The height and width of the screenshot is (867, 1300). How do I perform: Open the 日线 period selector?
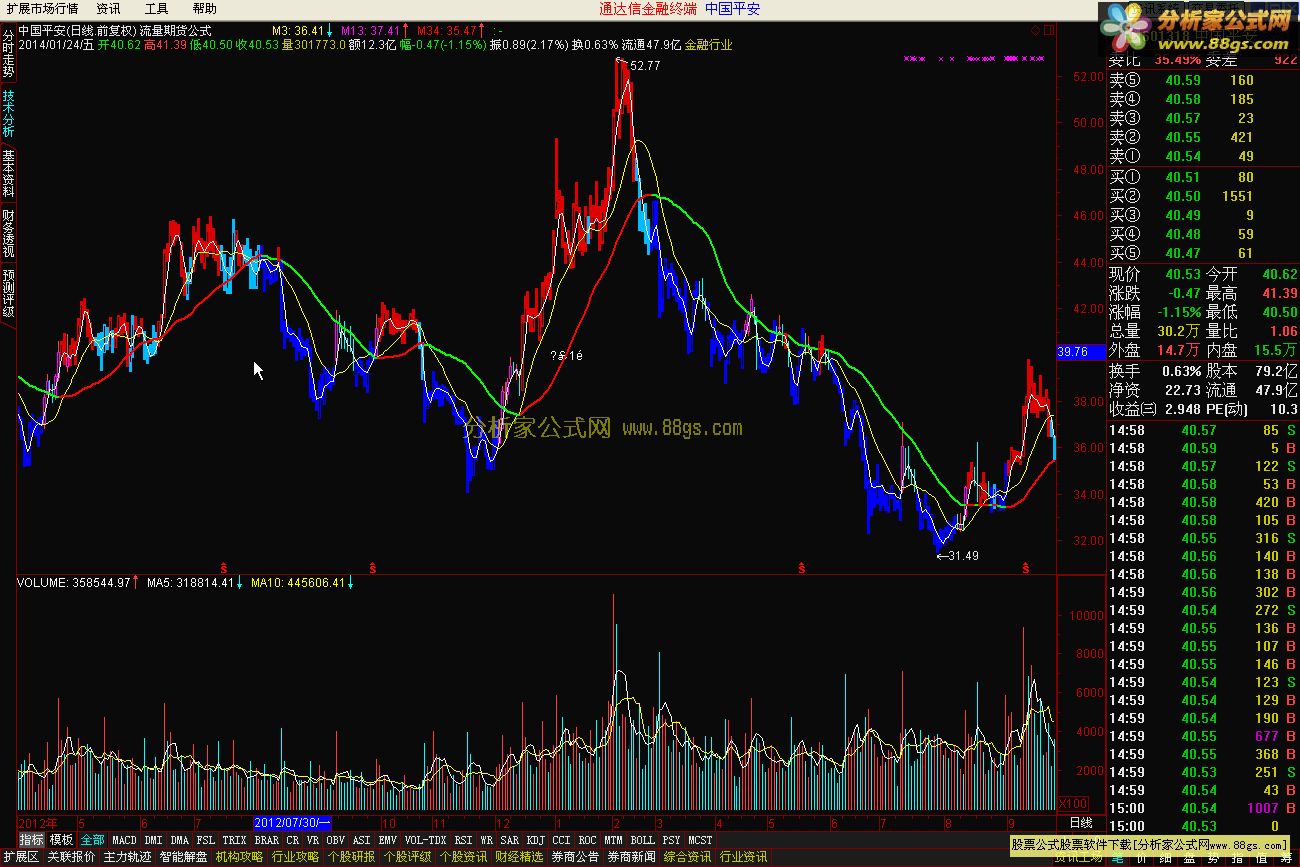tap(1081, 822)
